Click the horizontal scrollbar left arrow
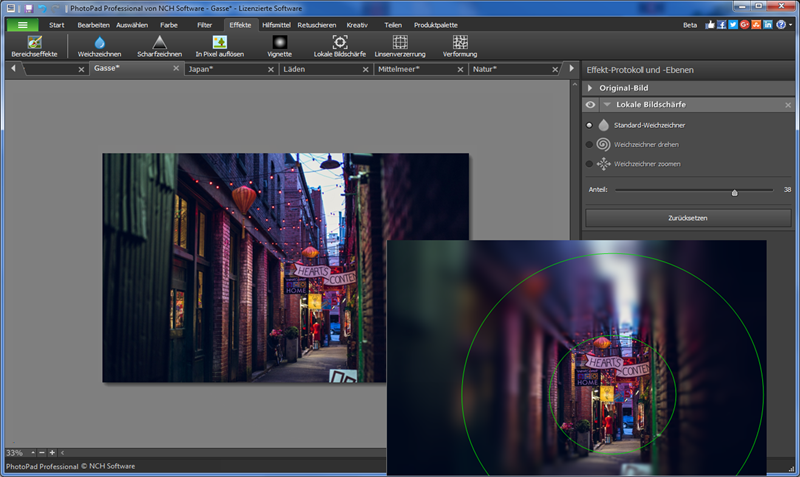800x477 pixels. point(62,453)
